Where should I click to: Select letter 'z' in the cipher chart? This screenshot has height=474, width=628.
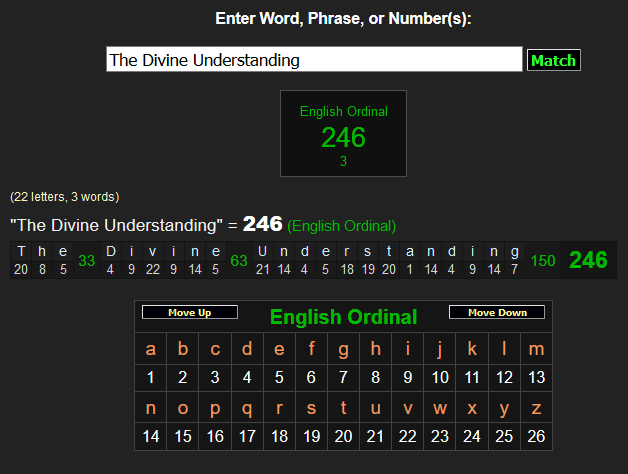[x=536, y=408]
